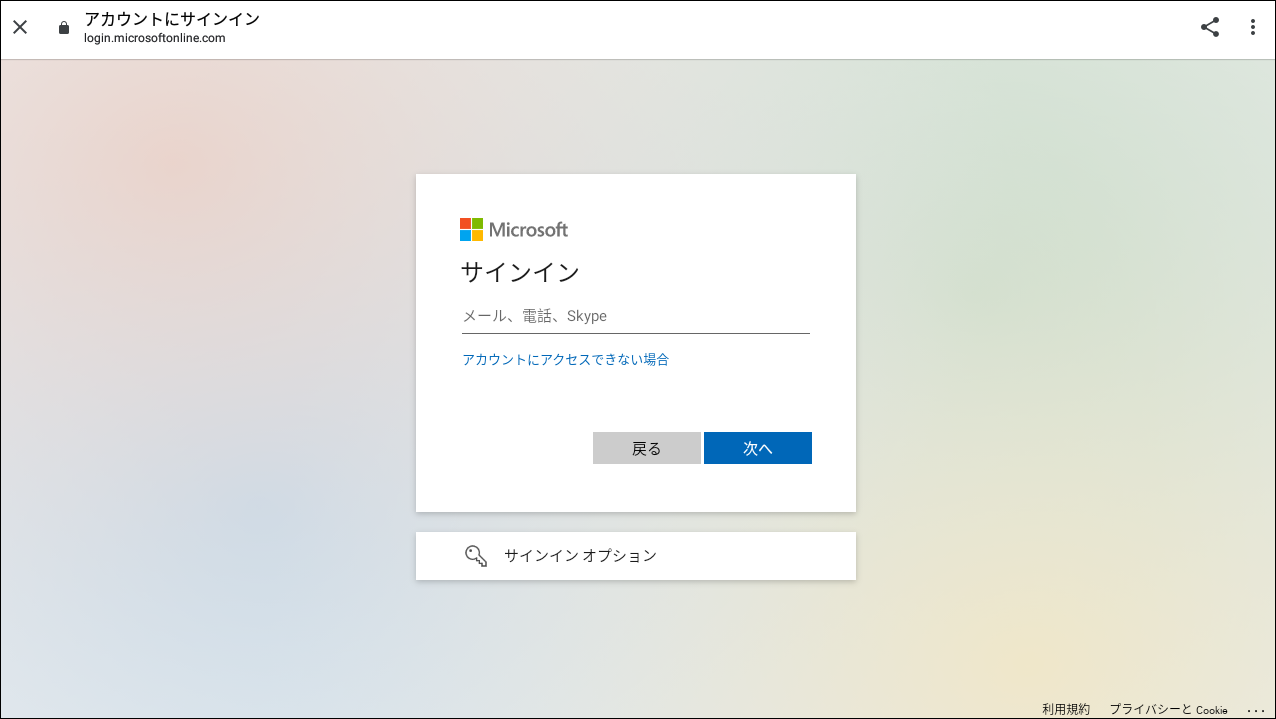Viewport: 1276px width, 719px height.
Task: Click the padlock site security icon
Action: 64,28
